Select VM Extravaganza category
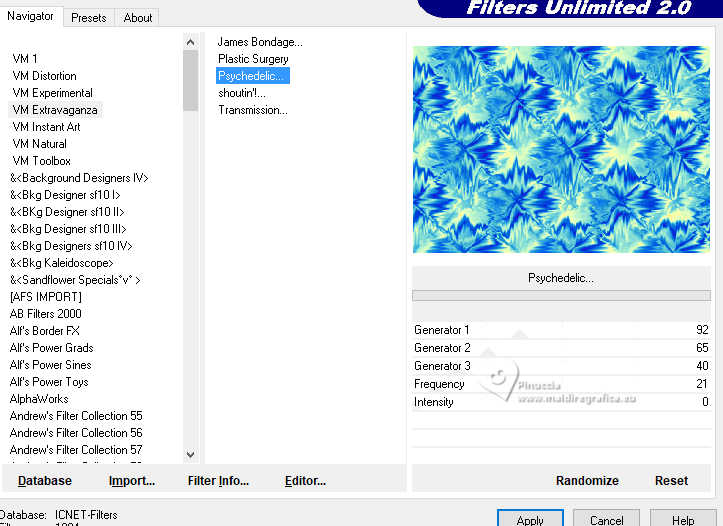Image resolution: width=723 pixels, height=526 pixels. [55, 110]
